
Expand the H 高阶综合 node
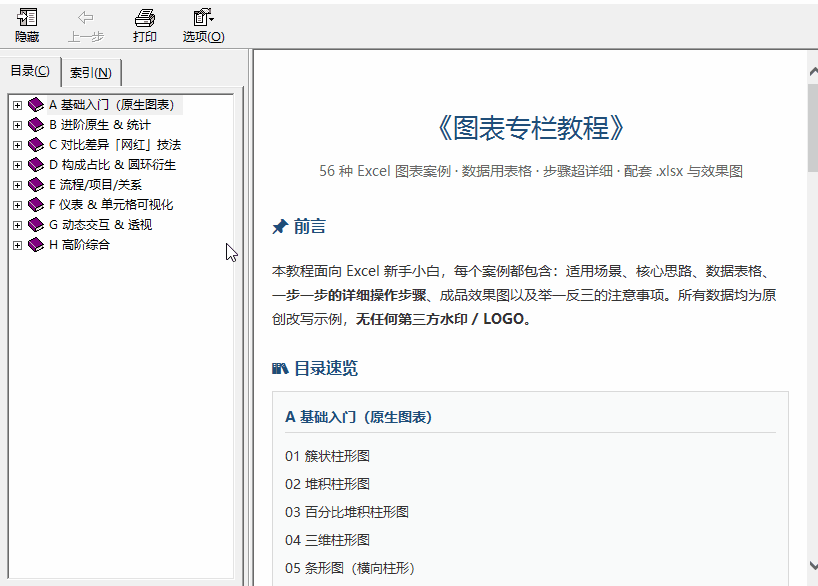(x=17, y=245)
